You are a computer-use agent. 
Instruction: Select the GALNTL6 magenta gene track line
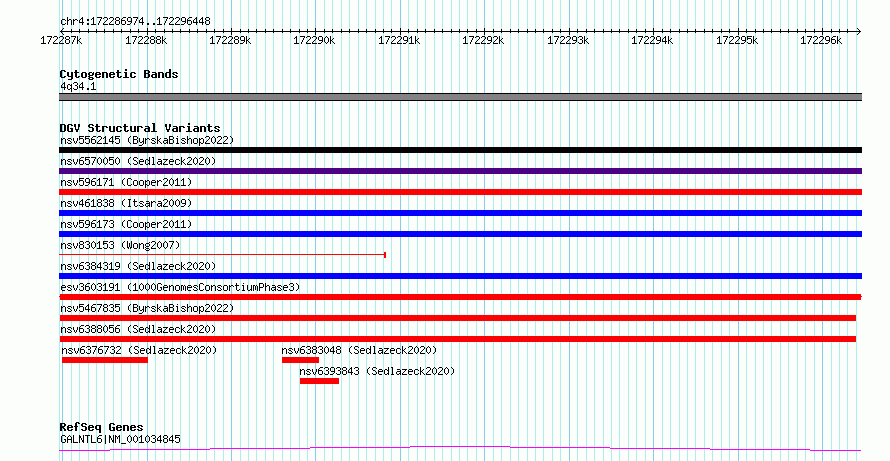click(460, 449)
